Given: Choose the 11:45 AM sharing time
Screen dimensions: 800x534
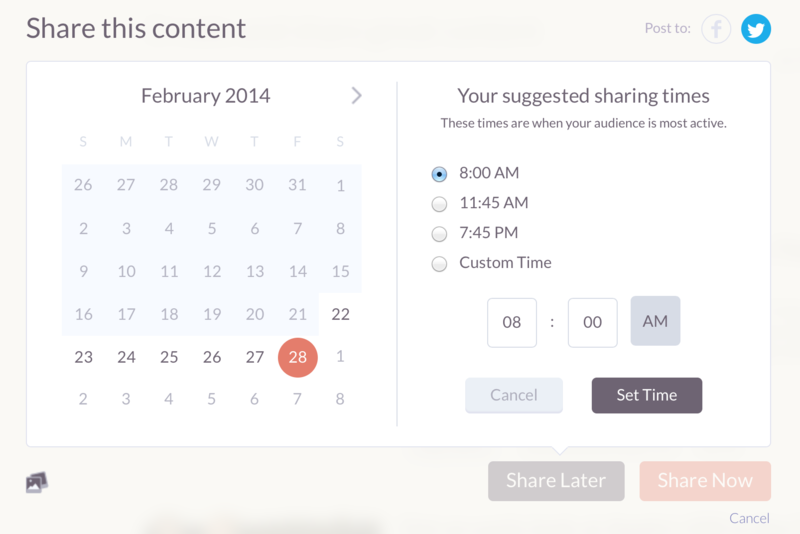Looking at the screenshot, I should (439, 204).
